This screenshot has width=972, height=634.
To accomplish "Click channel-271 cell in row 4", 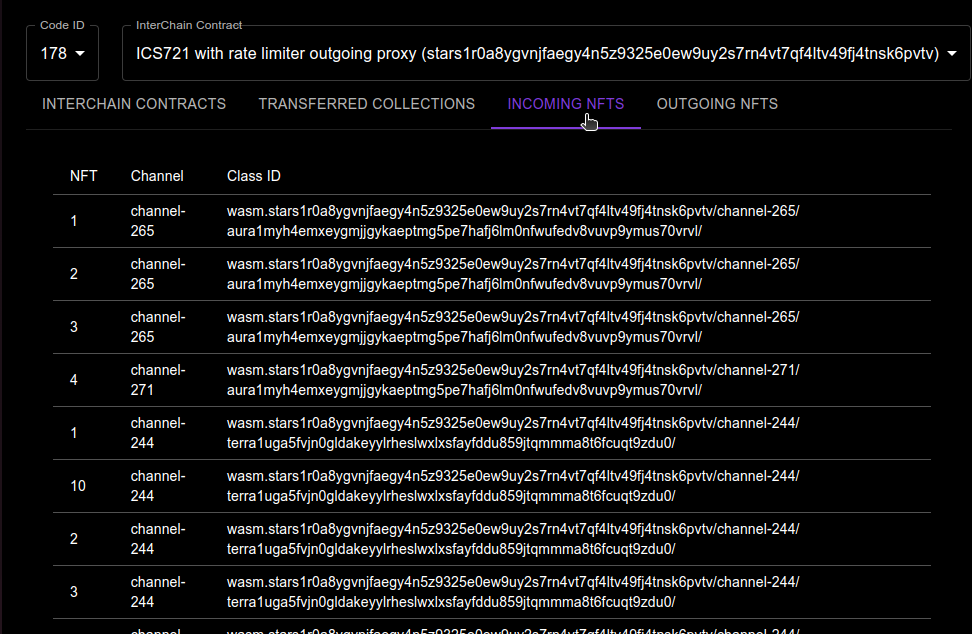I will [158, 380].
